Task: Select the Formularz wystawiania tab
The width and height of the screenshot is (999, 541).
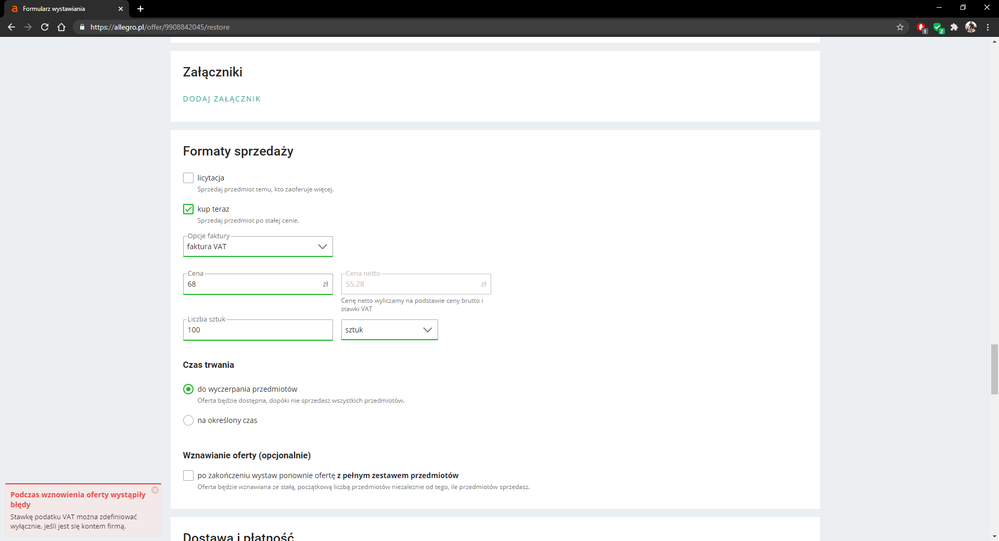Action: tap(60, 8)
